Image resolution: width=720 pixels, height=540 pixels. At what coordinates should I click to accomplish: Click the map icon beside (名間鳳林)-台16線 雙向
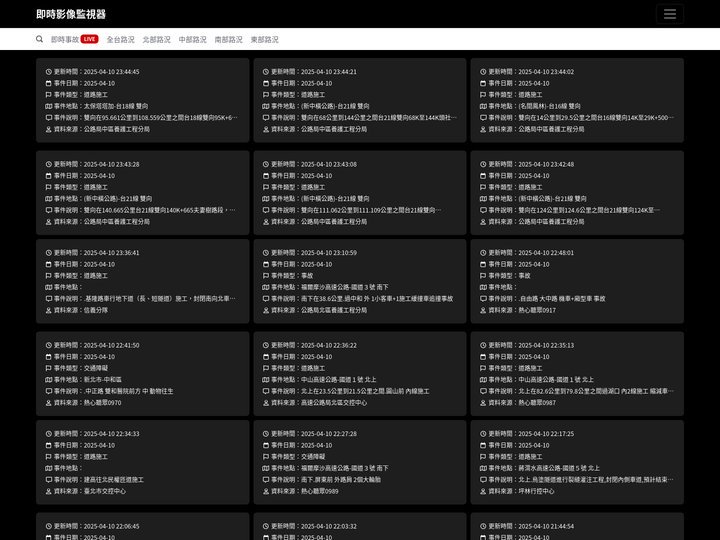click(x=483, y=106)
